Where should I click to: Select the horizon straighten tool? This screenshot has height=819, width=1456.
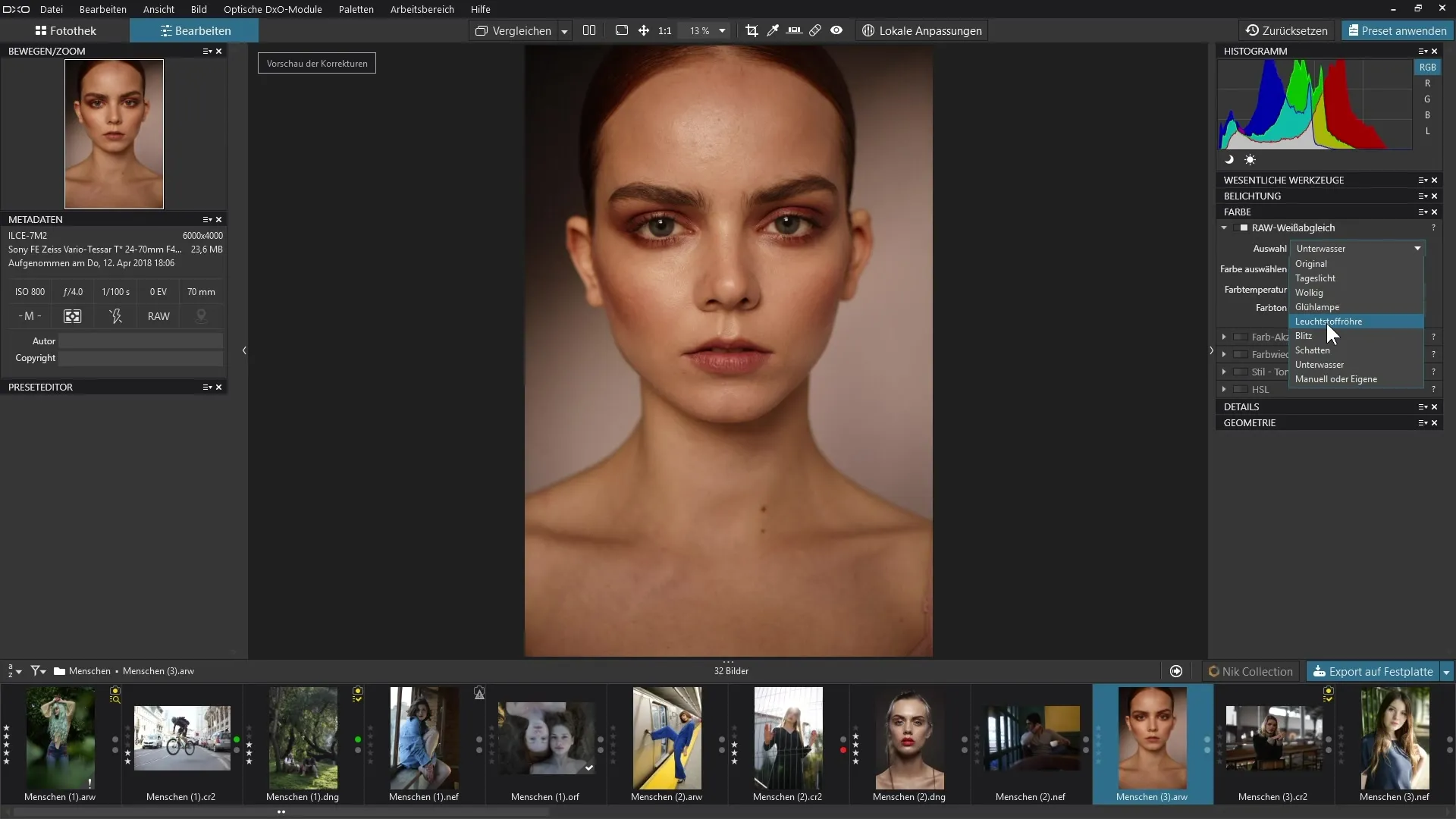[x=794, y=30]
